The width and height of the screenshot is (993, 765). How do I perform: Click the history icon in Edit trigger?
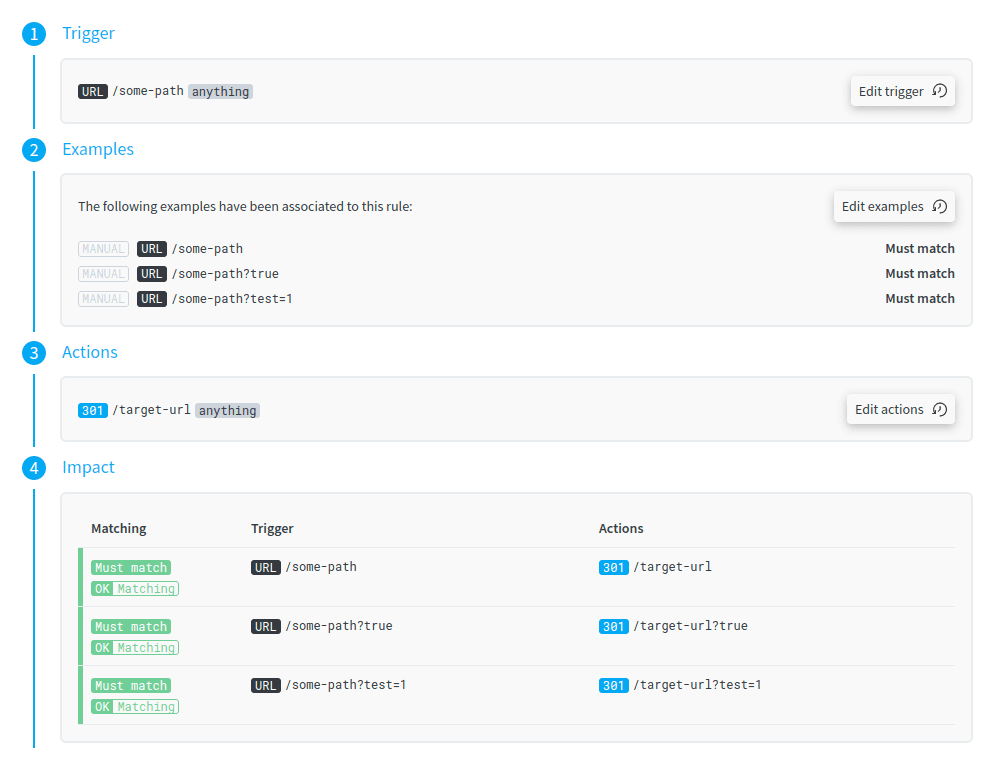coord(940,91)
